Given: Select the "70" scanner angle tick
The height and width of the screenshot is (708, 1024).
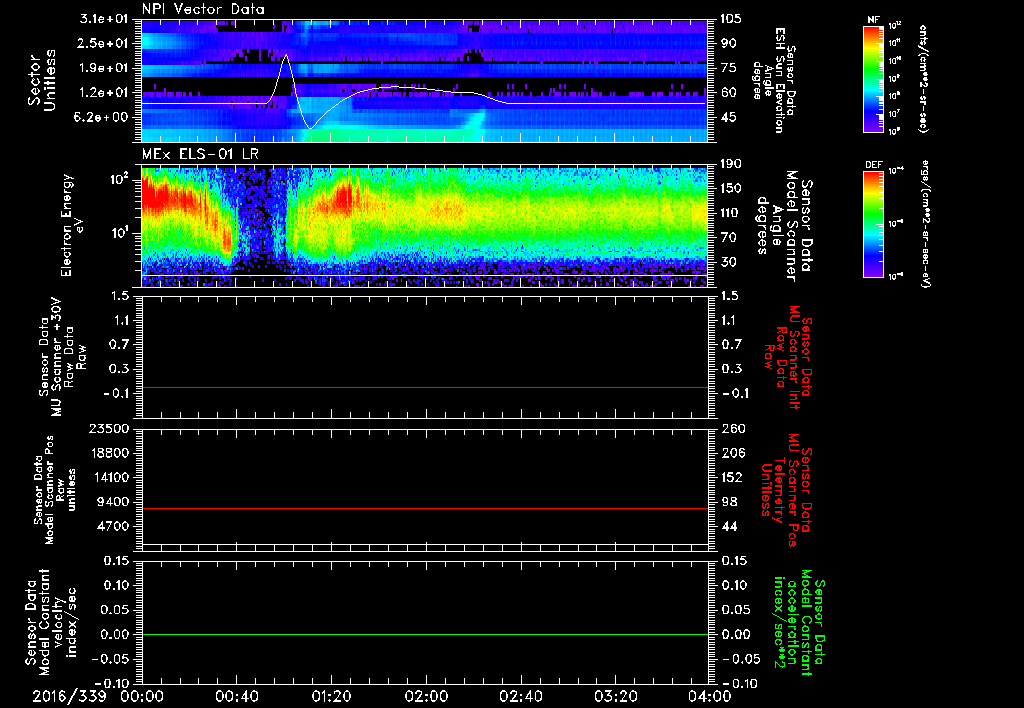Looking at the screenshot, I should click(x=728, y=237).
